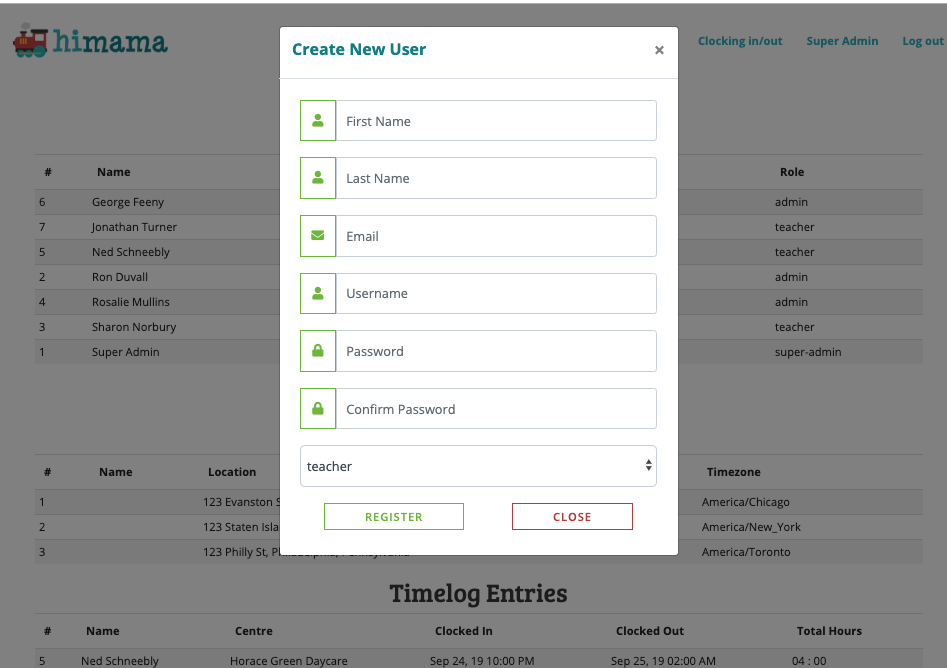
Task: Close the dialog with the X icon
Action: coord(659,50)
